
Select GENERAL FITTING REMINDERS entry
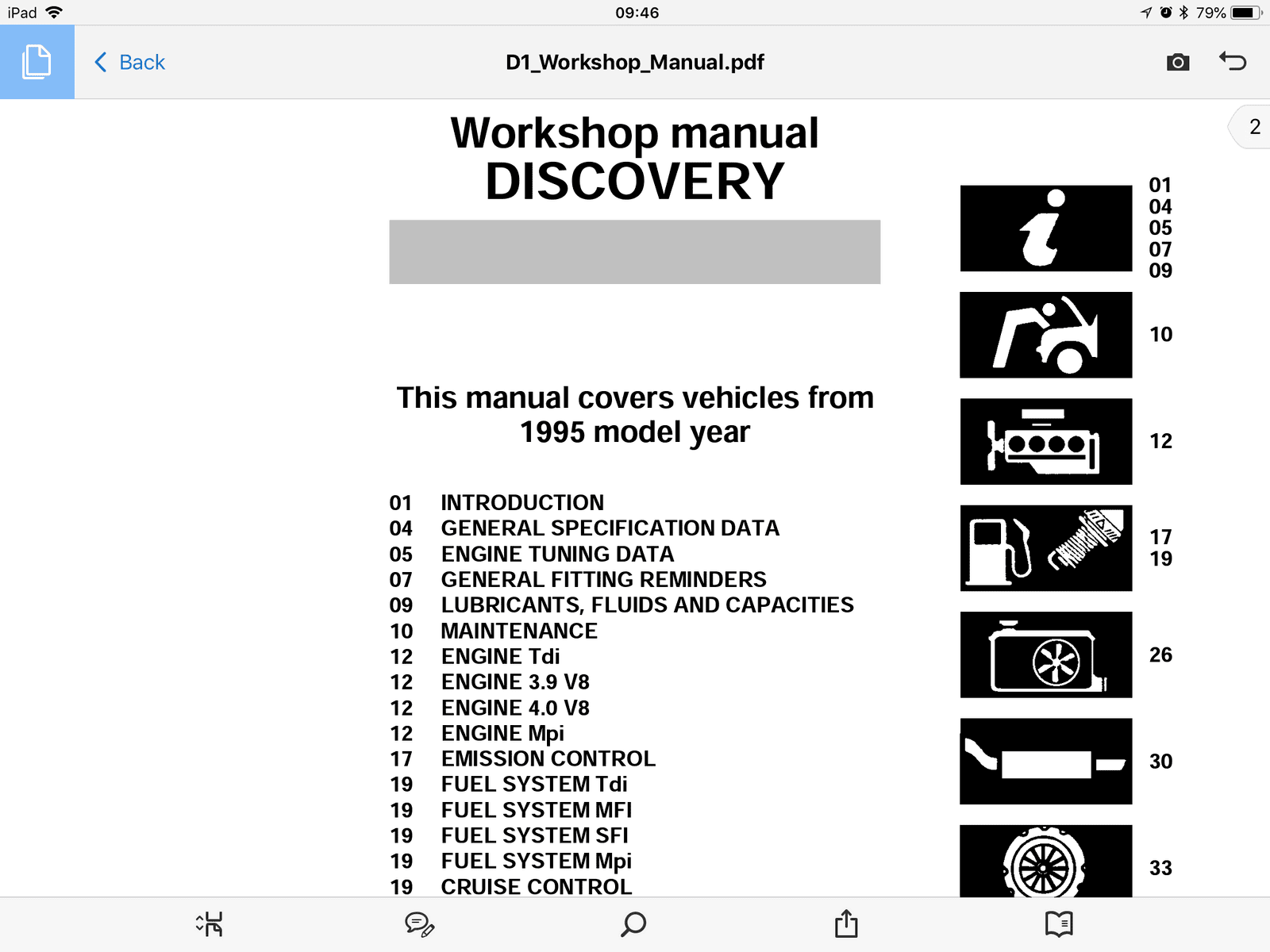(603, 580)
